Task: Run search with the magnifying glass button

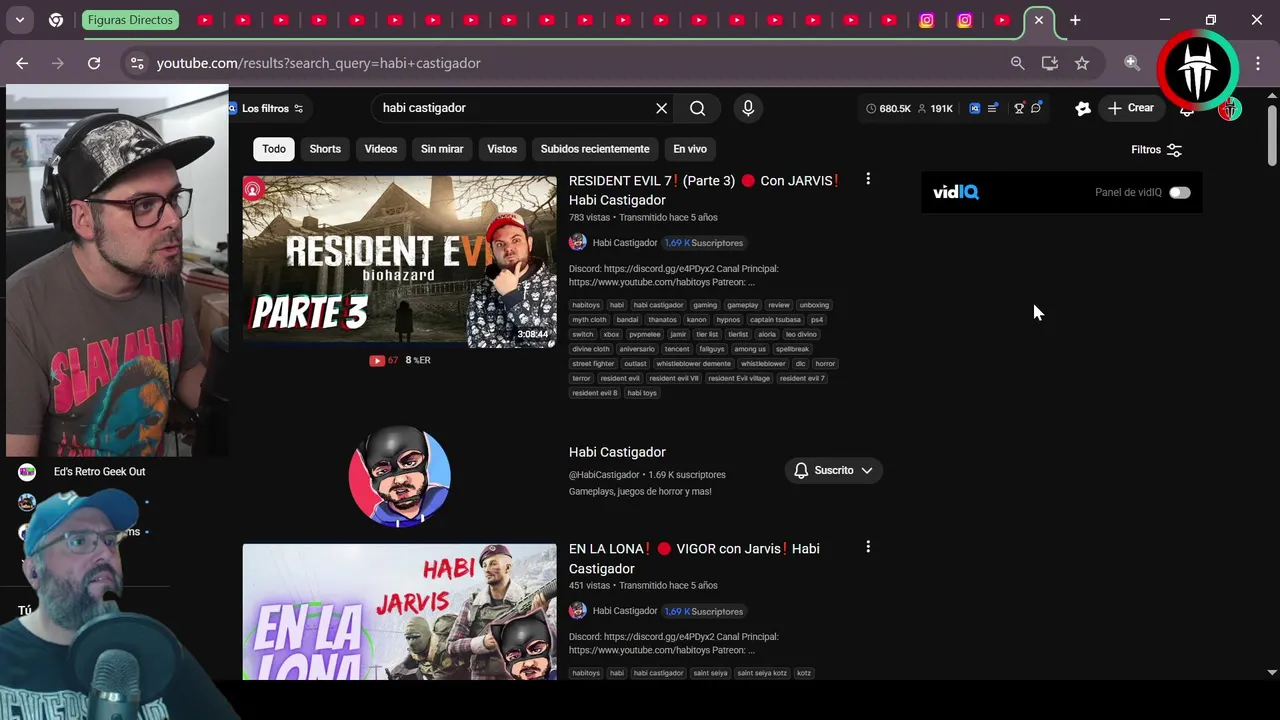Action: coord(698,108)
